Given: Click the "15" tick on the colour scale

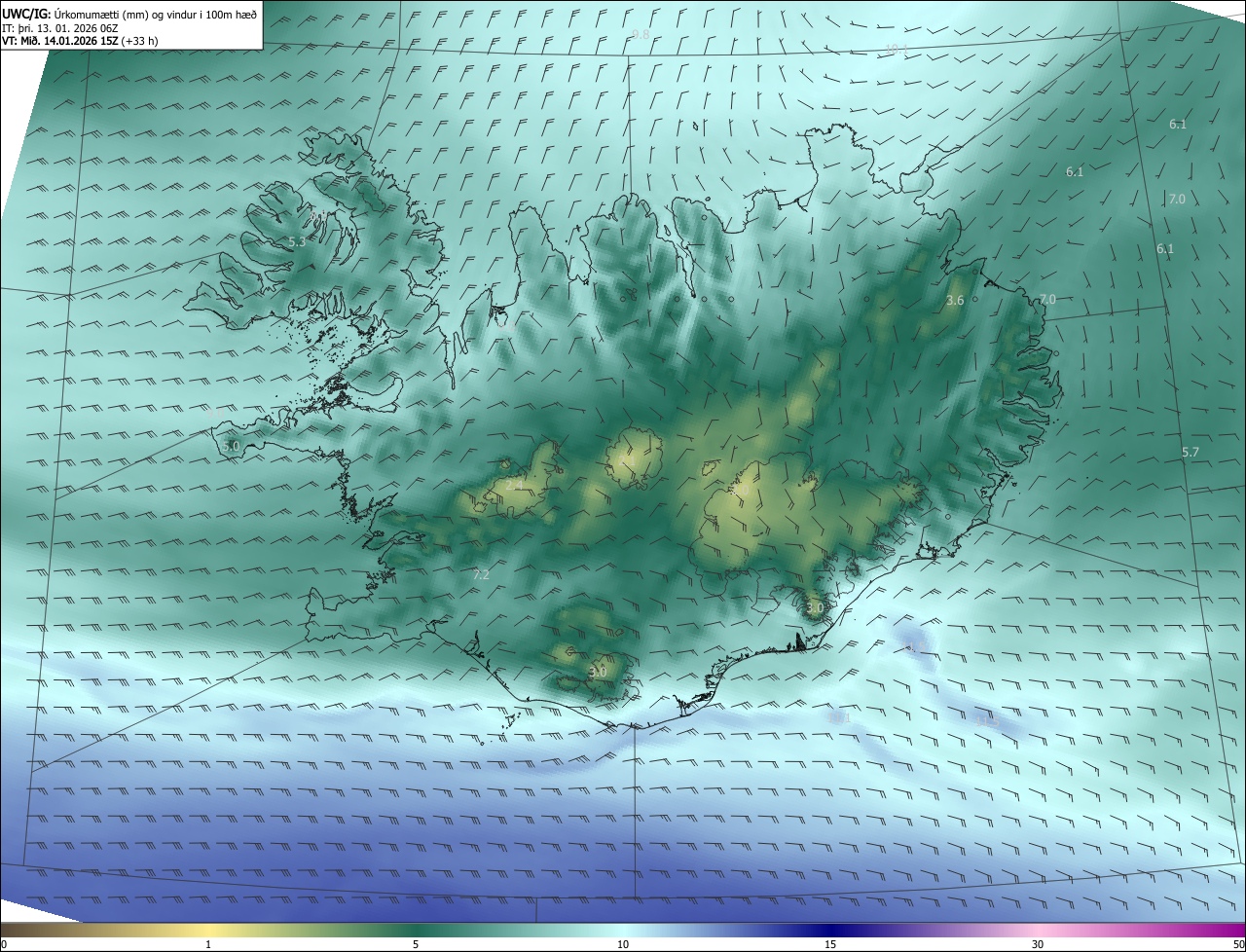Looking at the screenshot, I should coord(830,944).
